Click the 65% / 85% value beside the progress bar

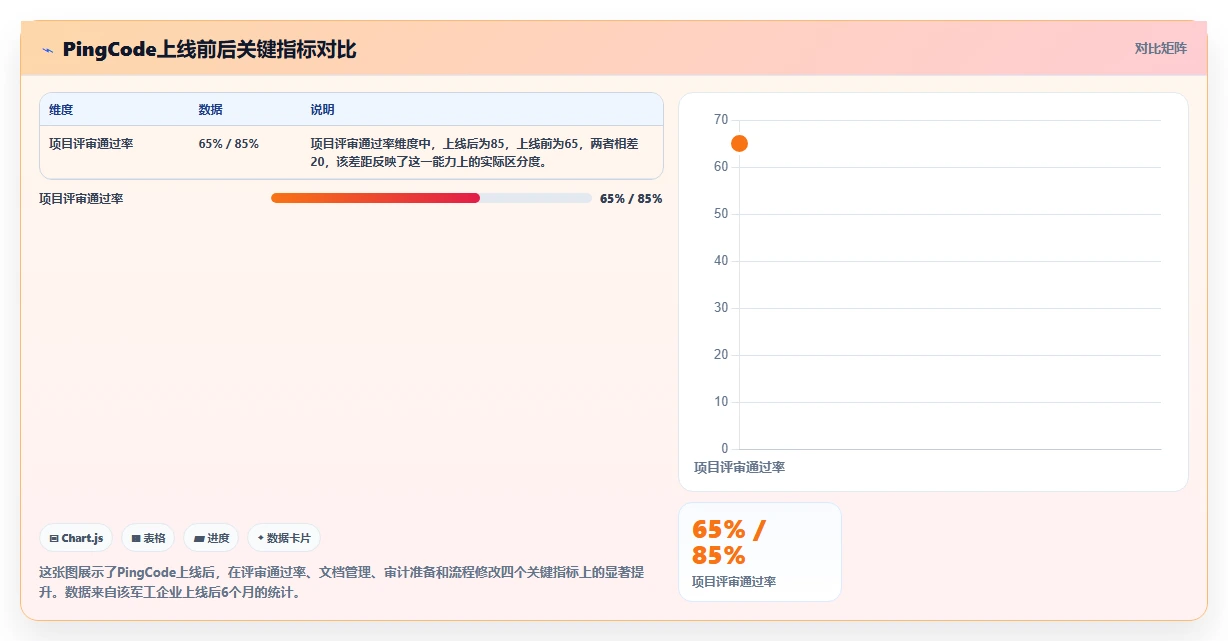[631, 199]
